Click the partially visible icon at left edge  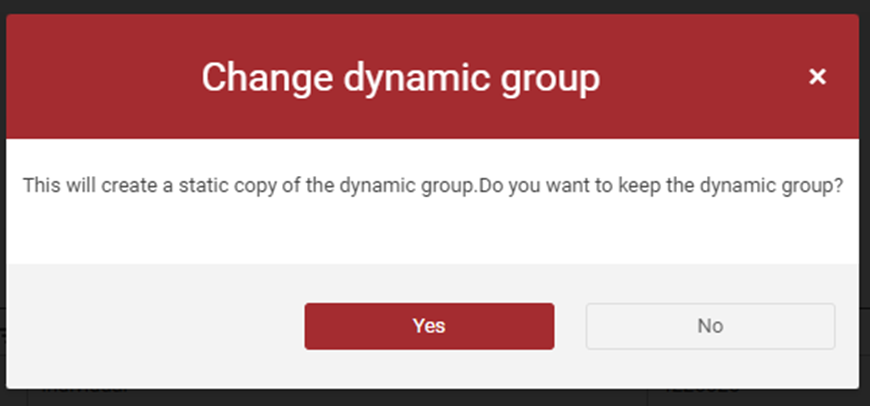pyautogui.click(x=2, y=333)
